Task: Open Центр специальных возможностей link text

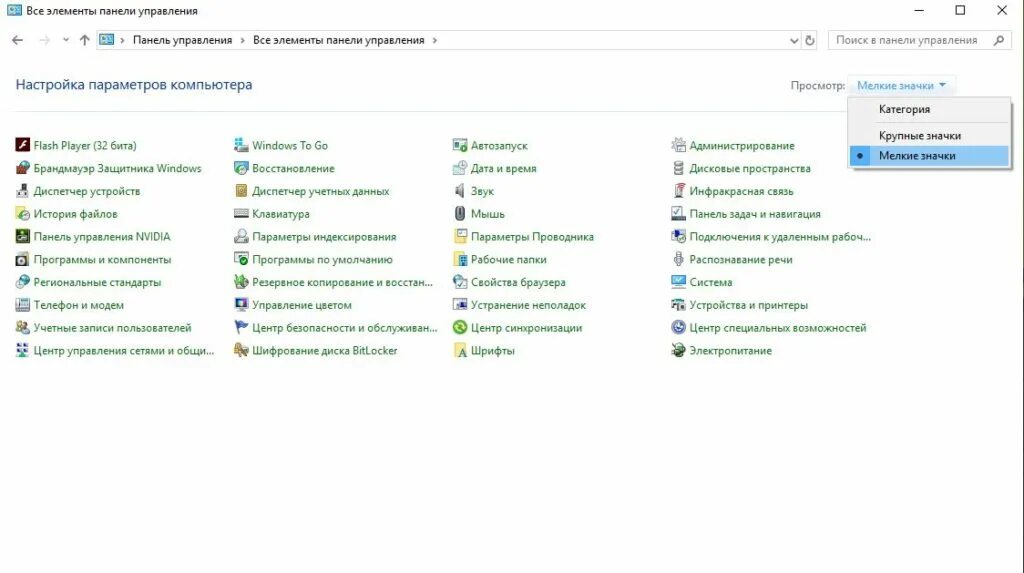Action: [778, 328]
